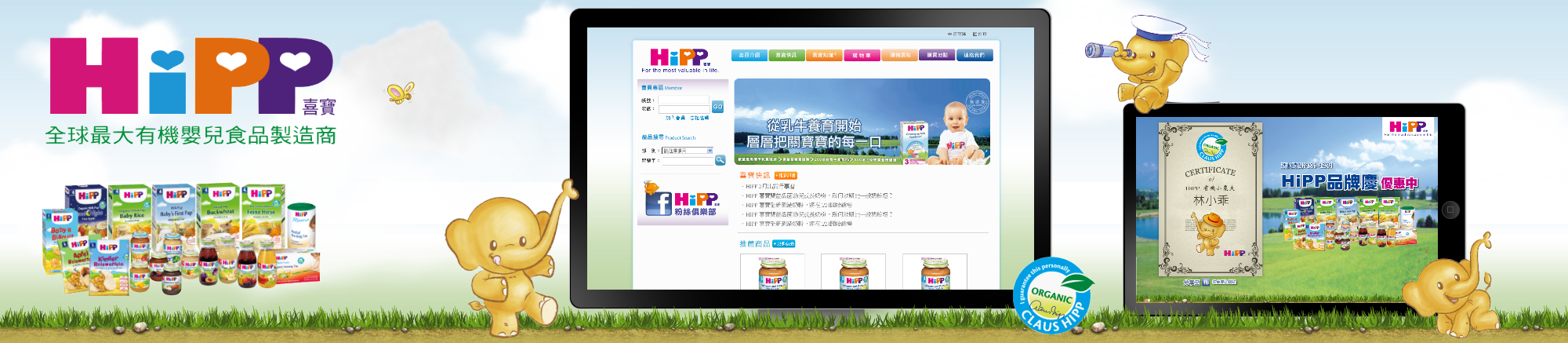Image resolution: width=1568 pixels, height=343 pixels.
Task: Open the purple nav tab in monitor
Action: point(937,55)
